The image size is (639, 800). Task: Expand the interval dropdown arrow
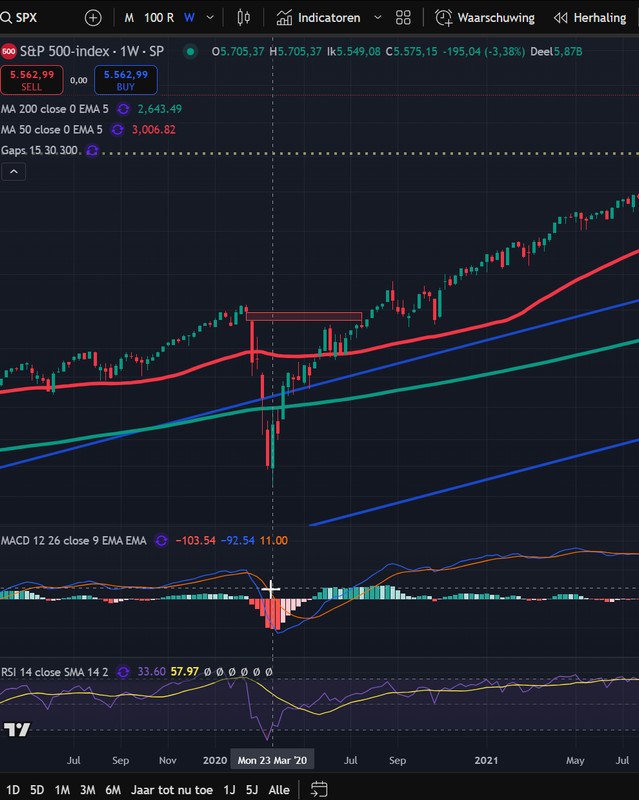click(210, 18)
